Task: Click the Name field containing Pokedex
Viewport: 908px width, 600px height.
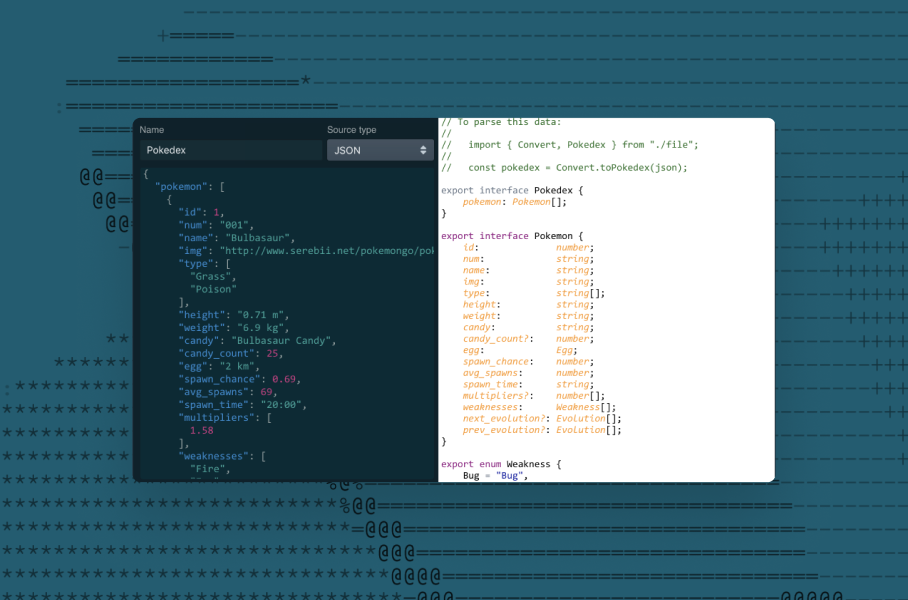Action: [230, 150]
